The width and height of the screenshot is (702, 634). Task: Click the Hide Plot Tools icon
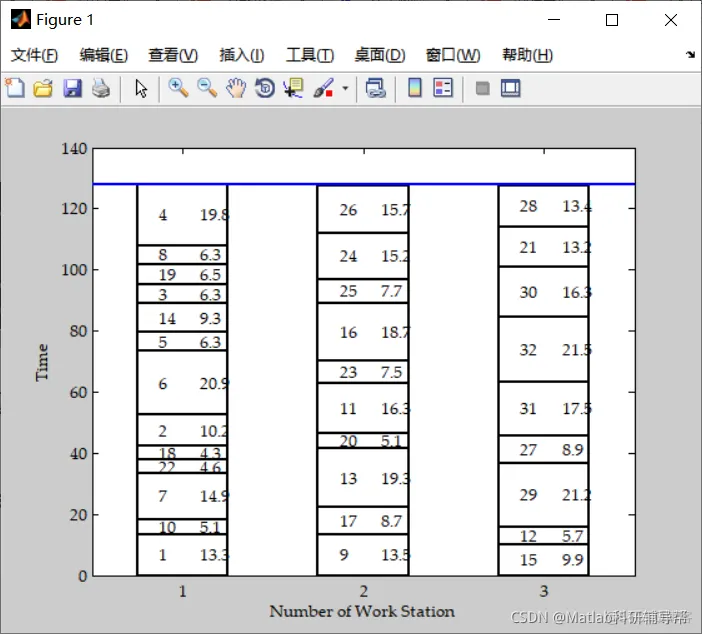click(x=482, y=88)
